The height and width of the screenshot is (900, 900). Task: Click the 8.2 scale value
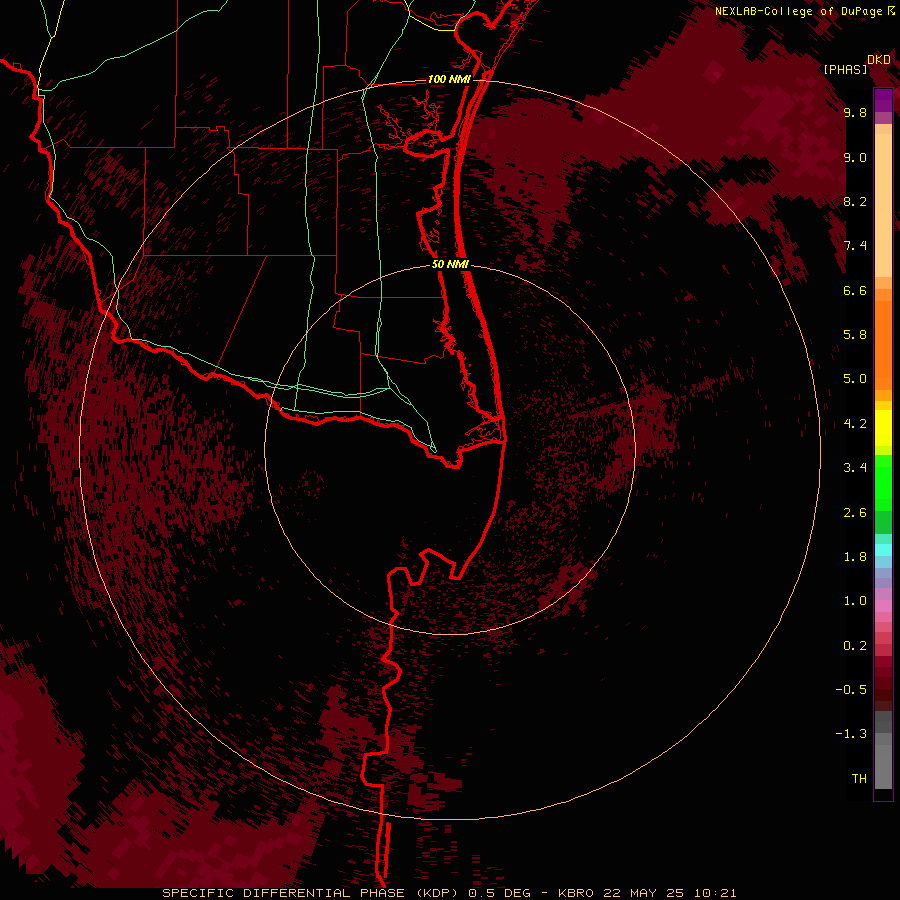pos(855,201)
